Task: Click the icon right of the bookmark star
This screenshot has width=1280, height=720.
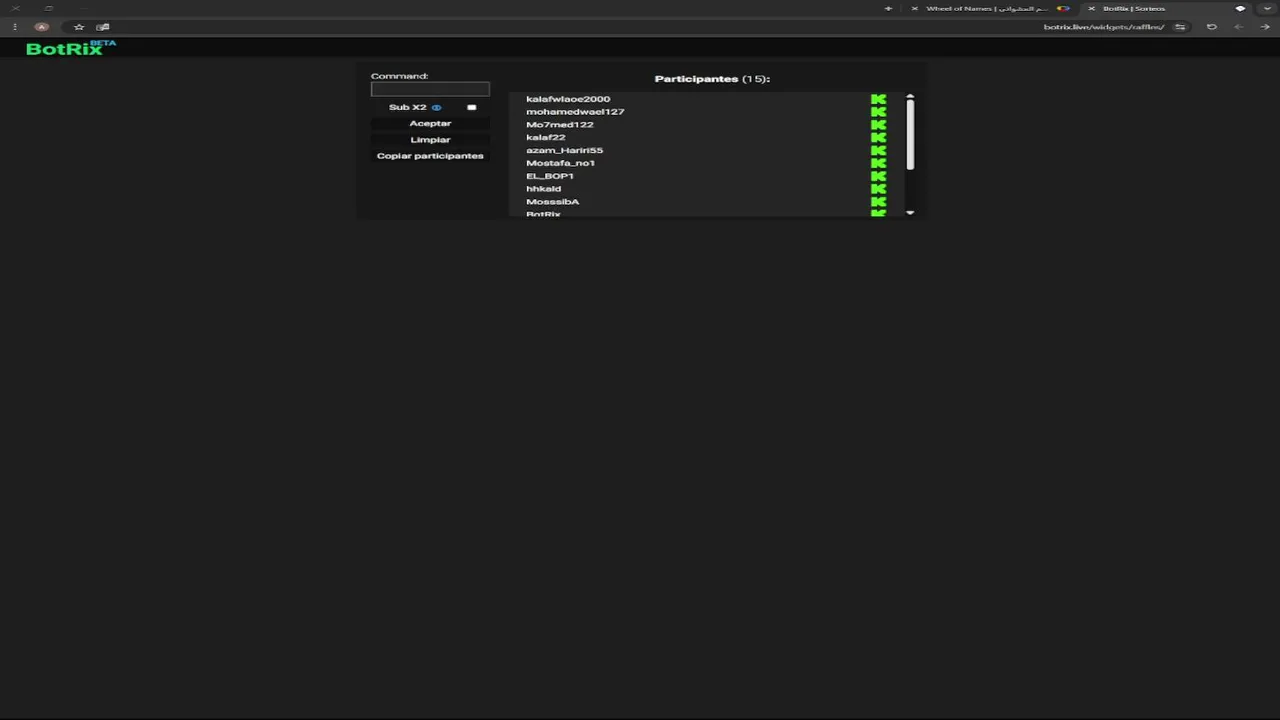Action: click(x=103, y=27)
